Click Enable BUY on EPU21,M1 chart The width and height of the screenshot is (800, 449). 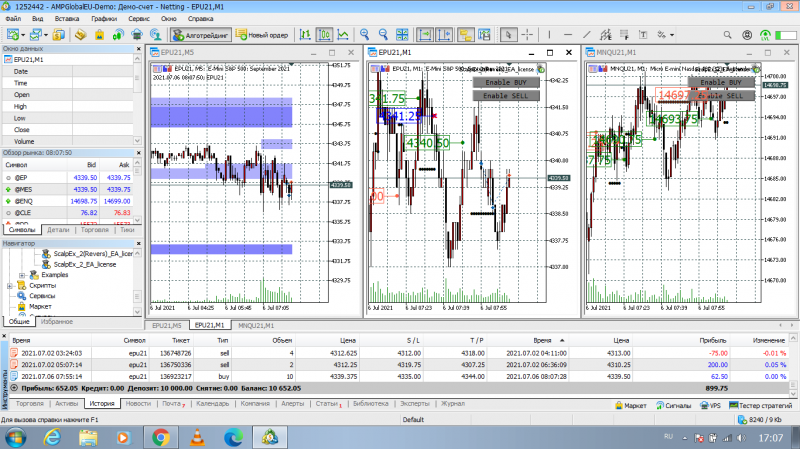click(506, 82)
